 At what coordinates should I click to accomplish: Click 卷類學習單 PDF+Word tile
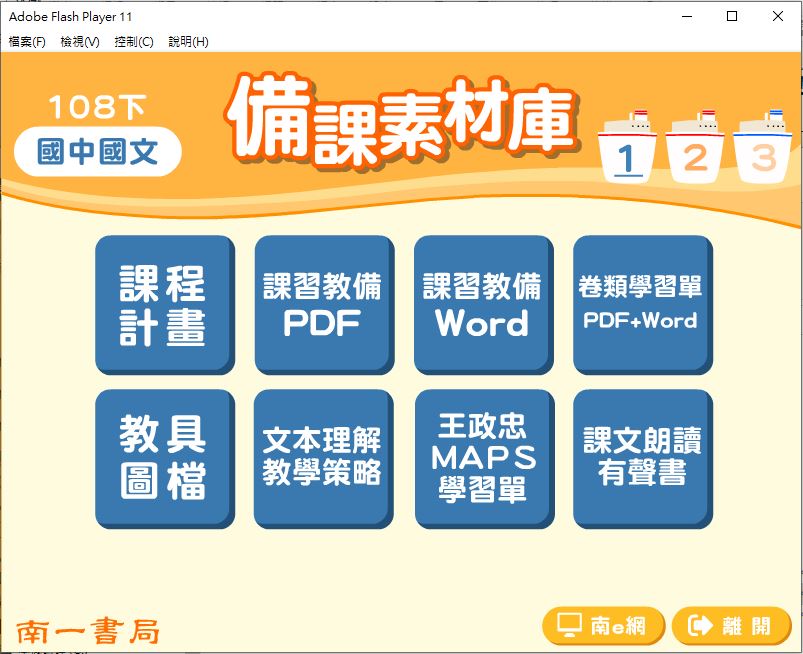tap(641, 304)
